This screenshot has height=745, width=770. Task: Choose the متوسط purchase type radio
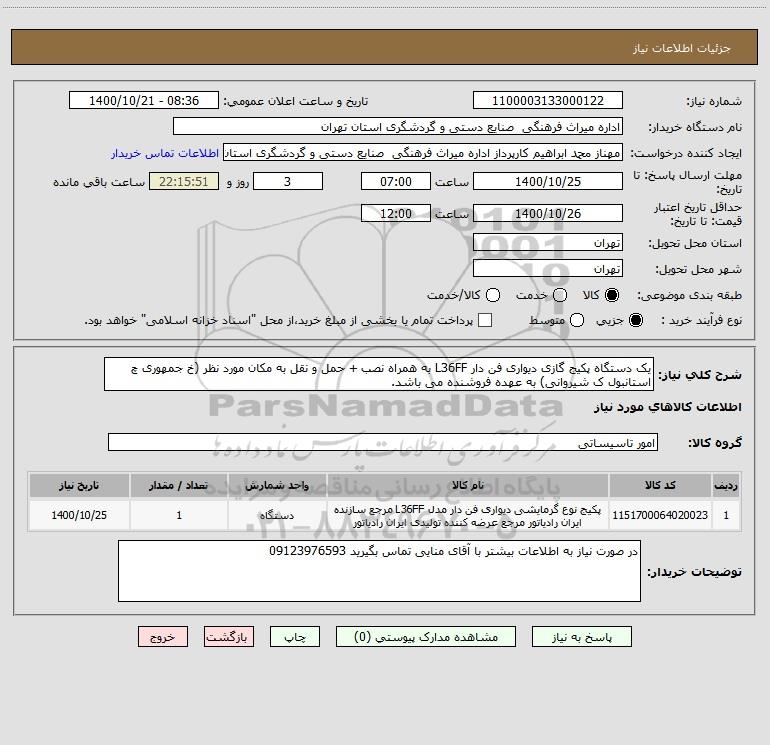click(577, 320)
